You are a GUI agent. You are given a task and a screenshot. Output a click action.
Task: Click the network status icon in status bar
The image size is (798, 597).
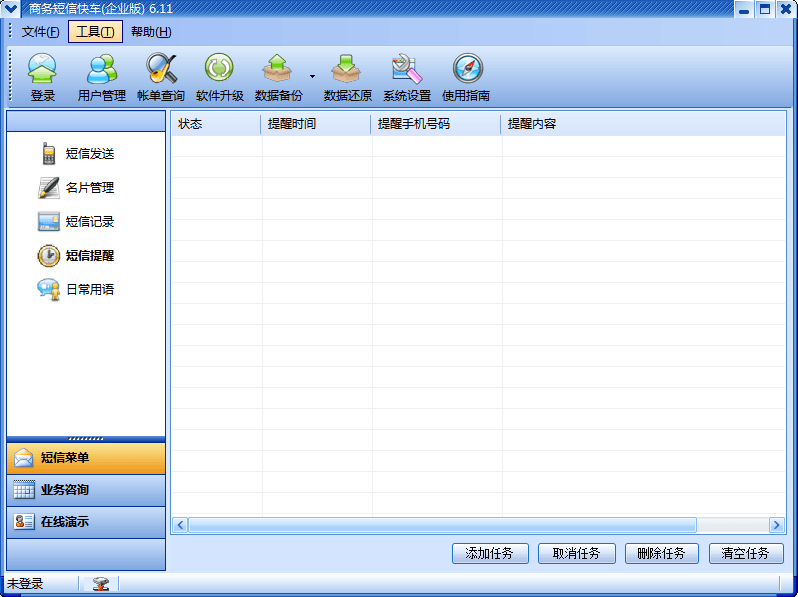[x=100, y=584]
